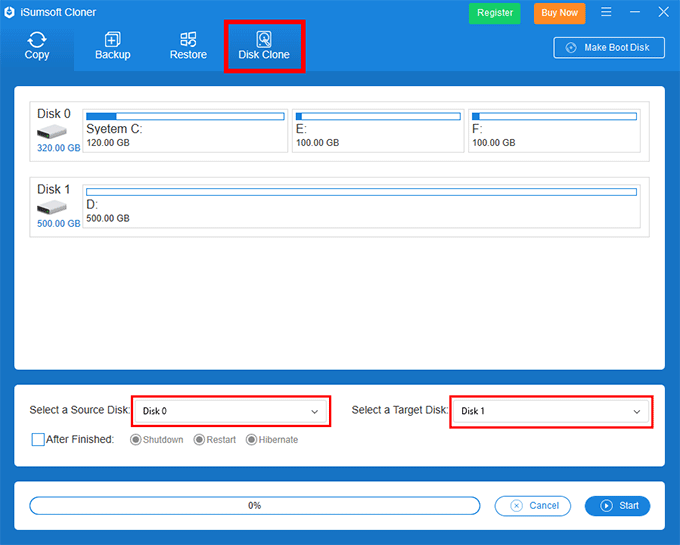
Task: Click the Register button
Action: click(494, 13)
